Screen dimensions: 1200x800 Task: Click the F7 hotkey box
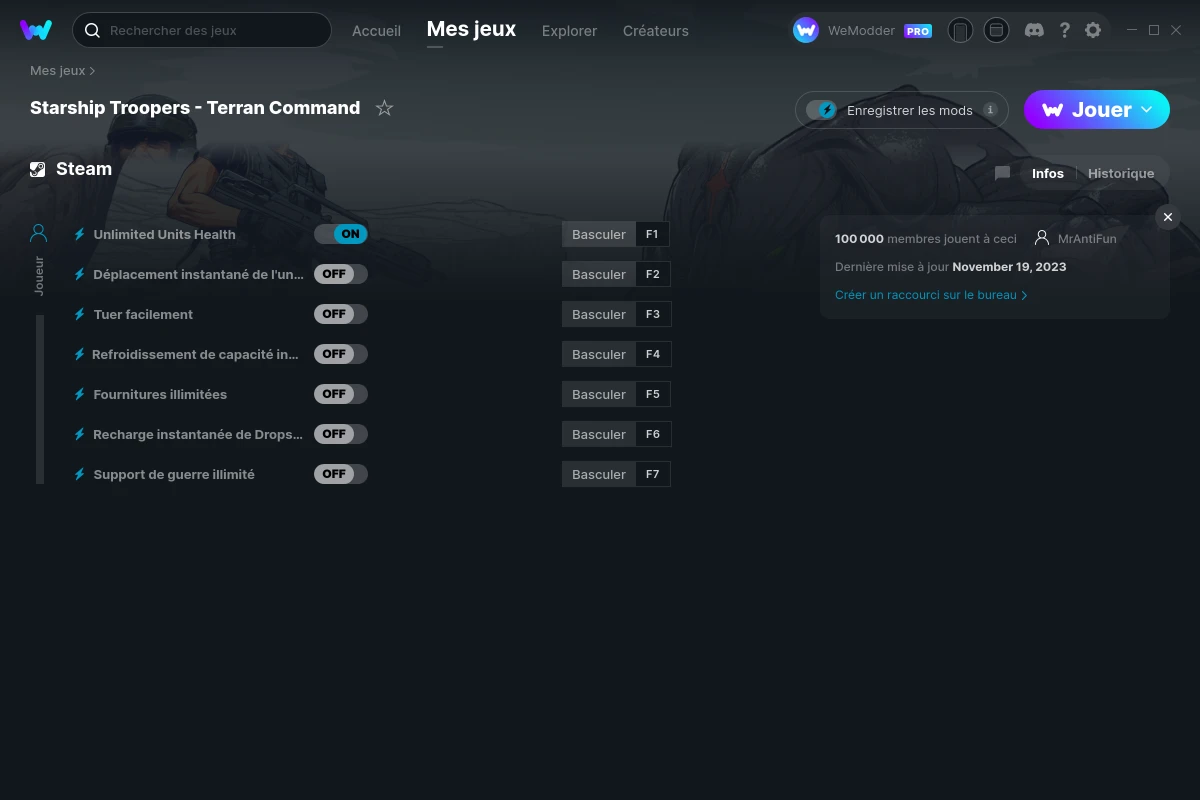[x=653, y=474]
